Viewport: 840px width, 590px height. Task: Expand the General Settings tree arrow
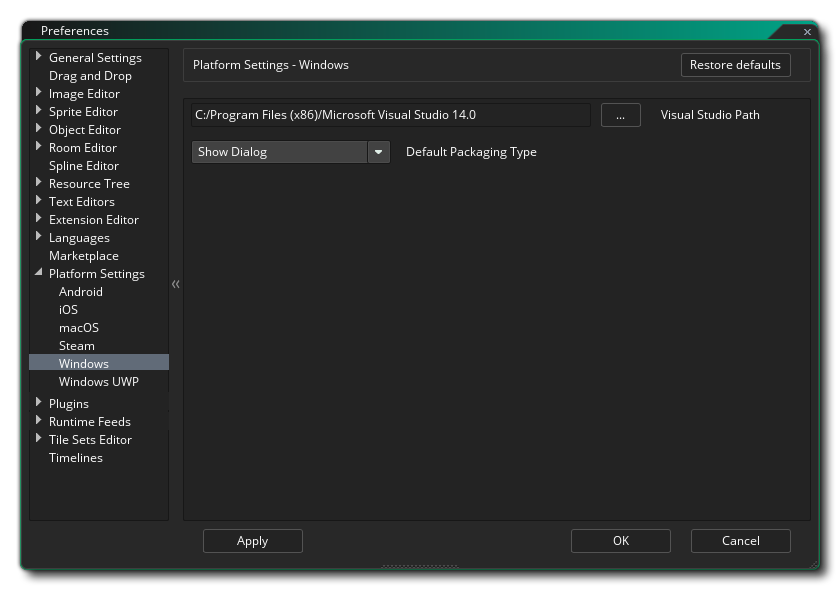click(39, 57)
